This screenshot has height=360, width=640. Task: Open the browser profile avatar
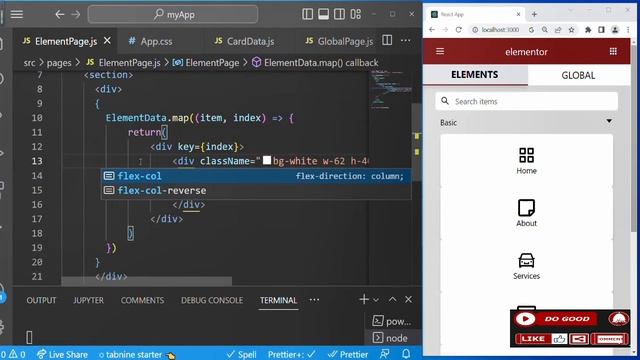pos(615,30)
